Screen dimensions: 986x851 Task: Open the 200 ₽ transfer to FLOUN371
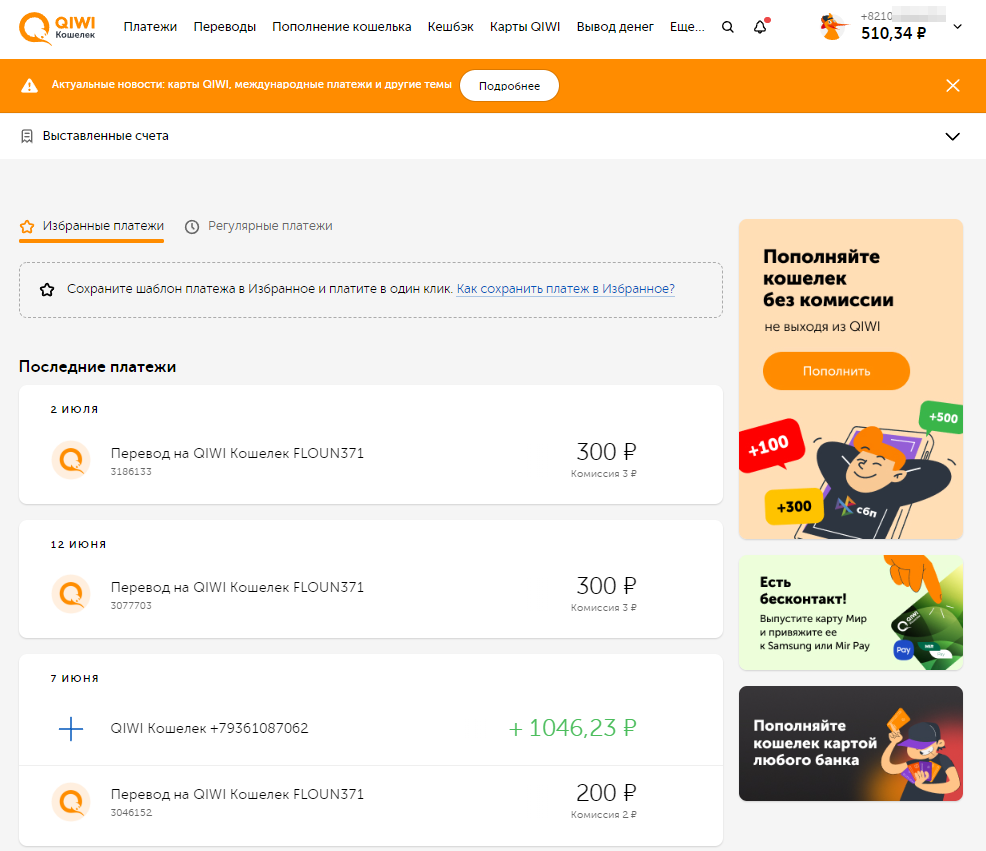pyautogui.click(x=237, y=794)
